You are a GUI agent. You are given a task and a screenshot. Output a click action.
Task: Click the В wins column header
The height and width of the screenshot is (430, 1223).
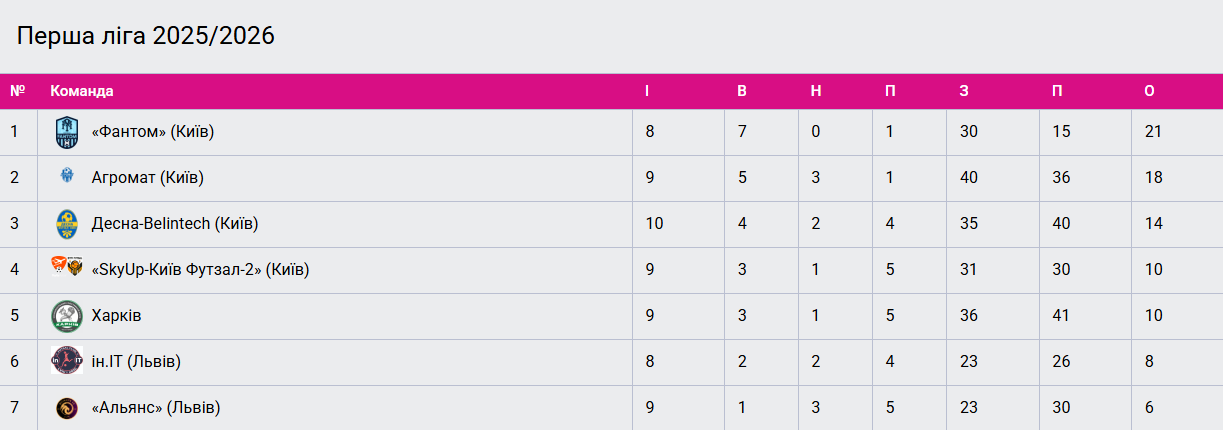[742, 91]
